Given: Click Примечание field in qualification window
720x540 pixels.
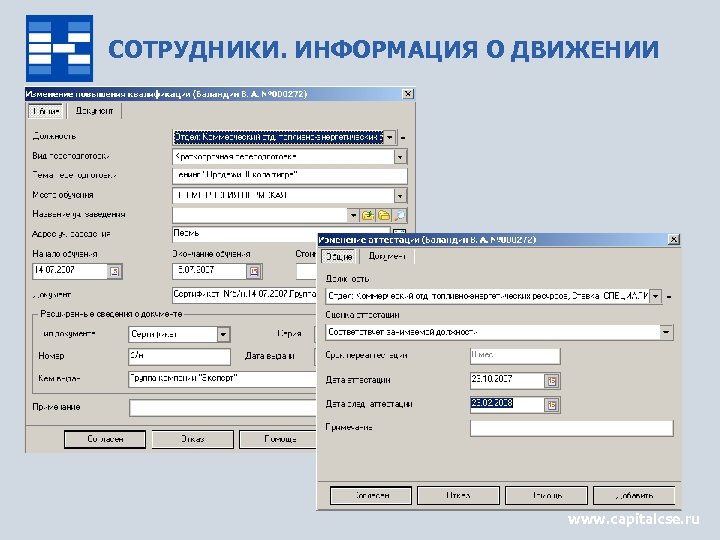Looking at the screenshot, I should (223, 408).
